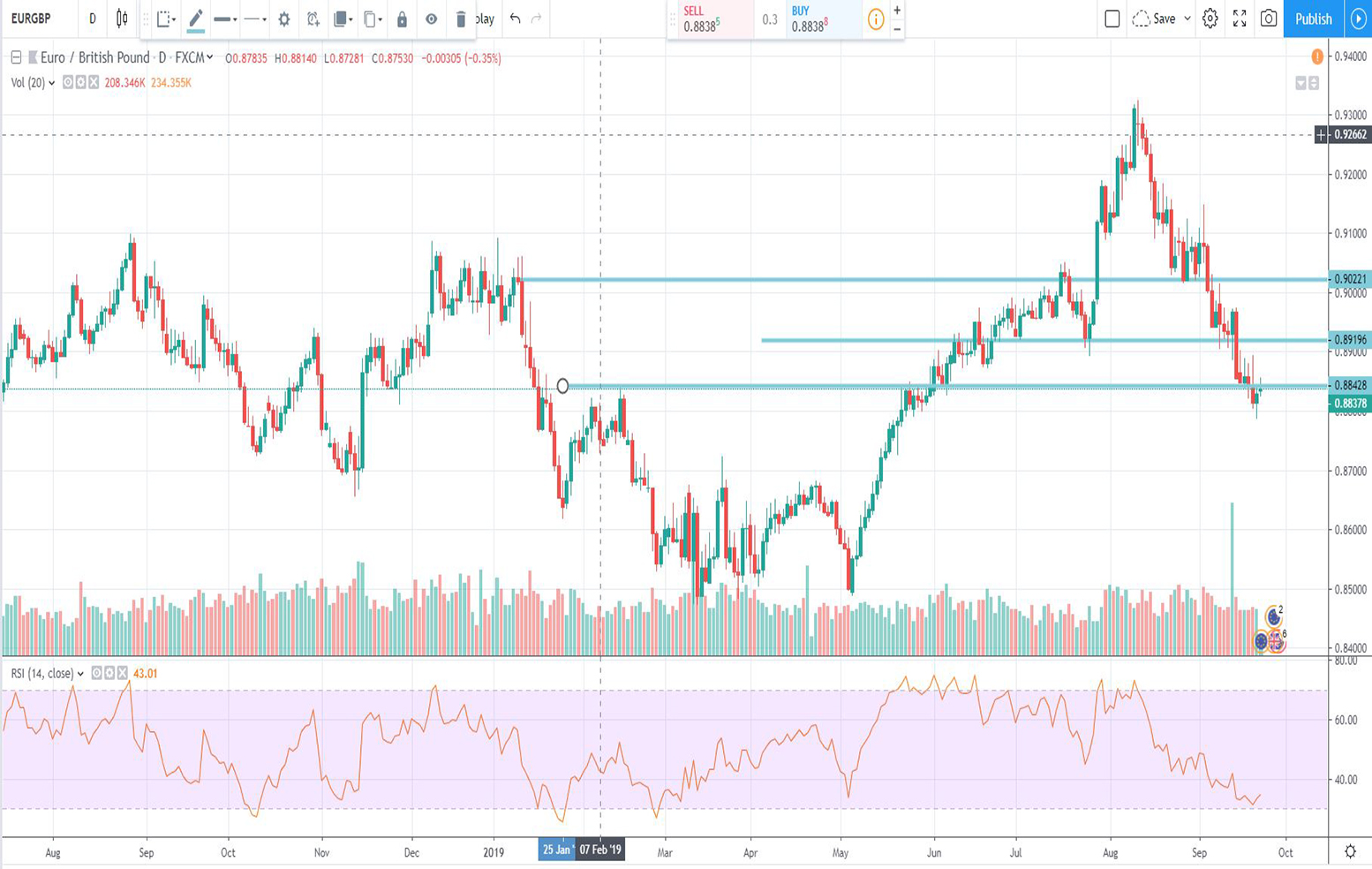Remove all drawings with the trash icon
Viewport: 1372px width, 869px height.
(x=461, y=18)
